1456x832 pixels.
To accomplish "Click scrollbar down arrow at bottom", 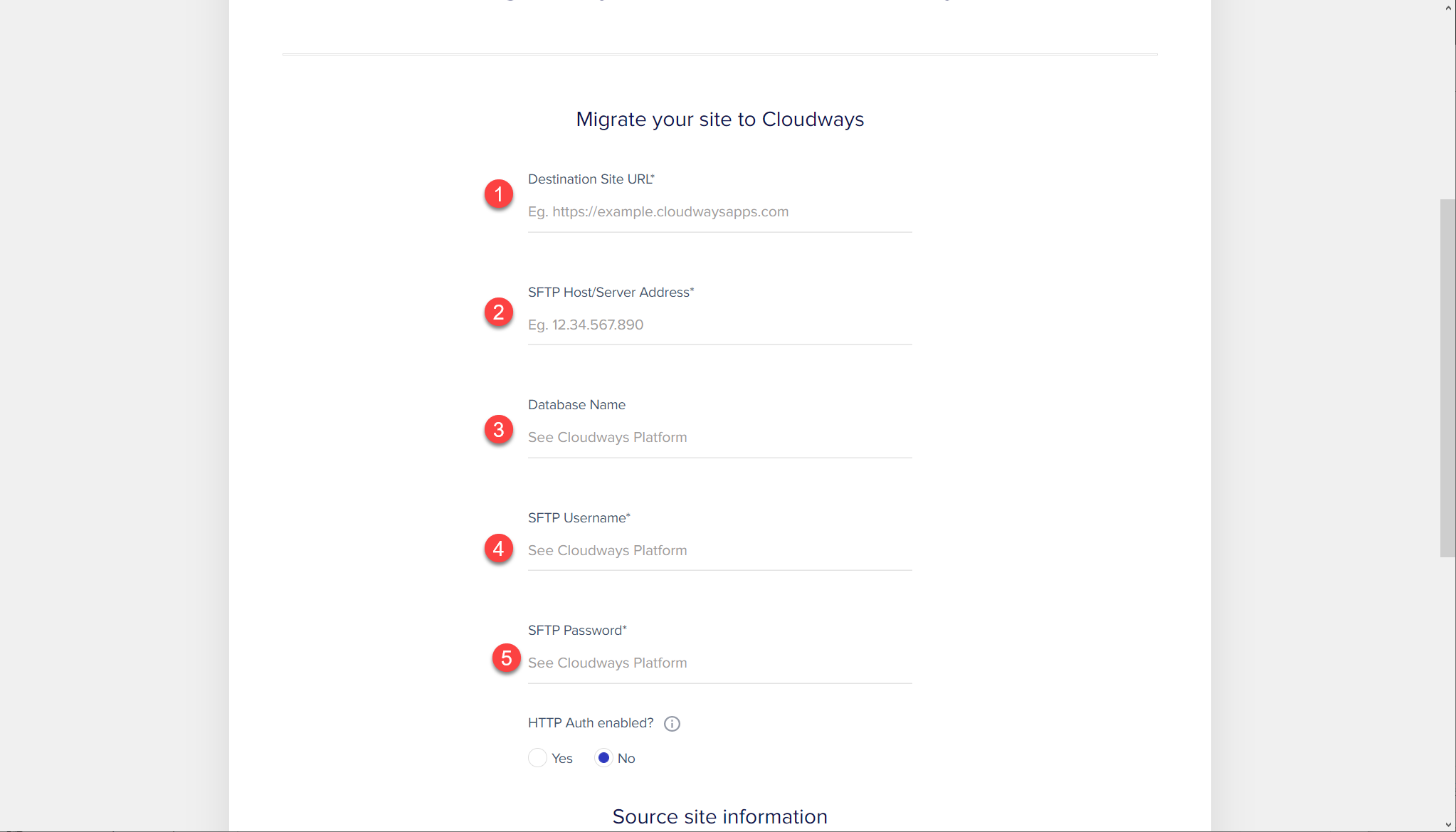I will tap(1448, 824).
